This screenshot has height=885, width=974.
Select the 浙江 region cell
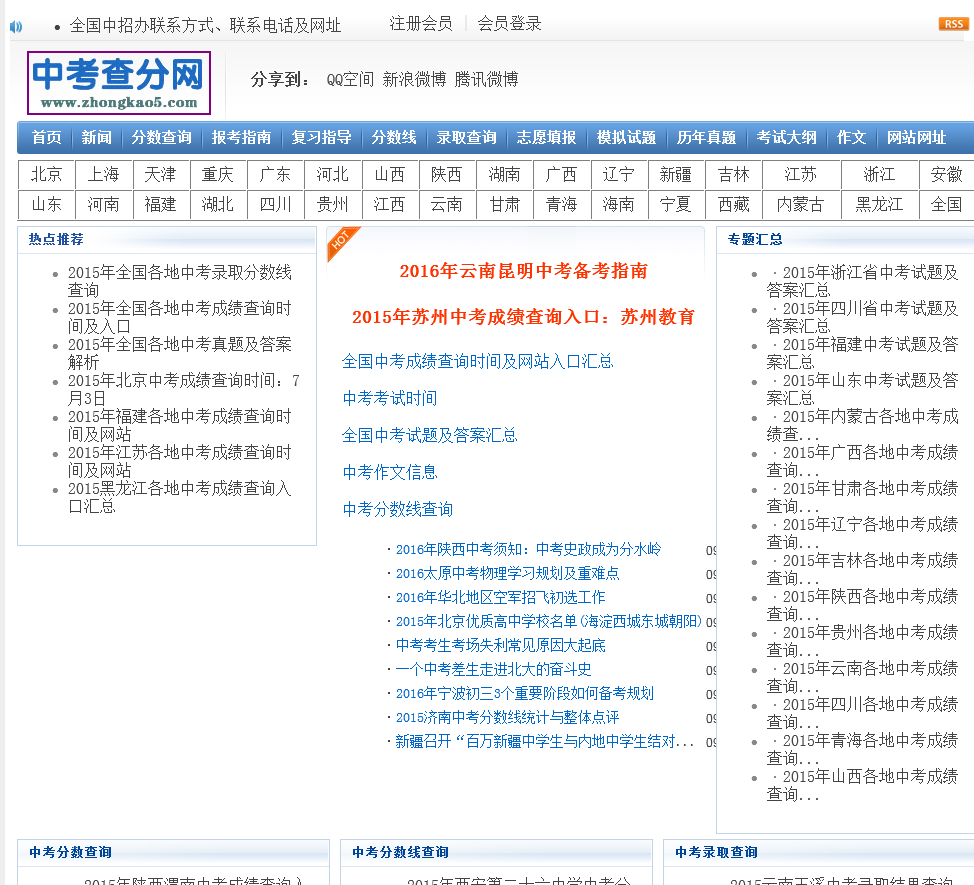(879, 175)
